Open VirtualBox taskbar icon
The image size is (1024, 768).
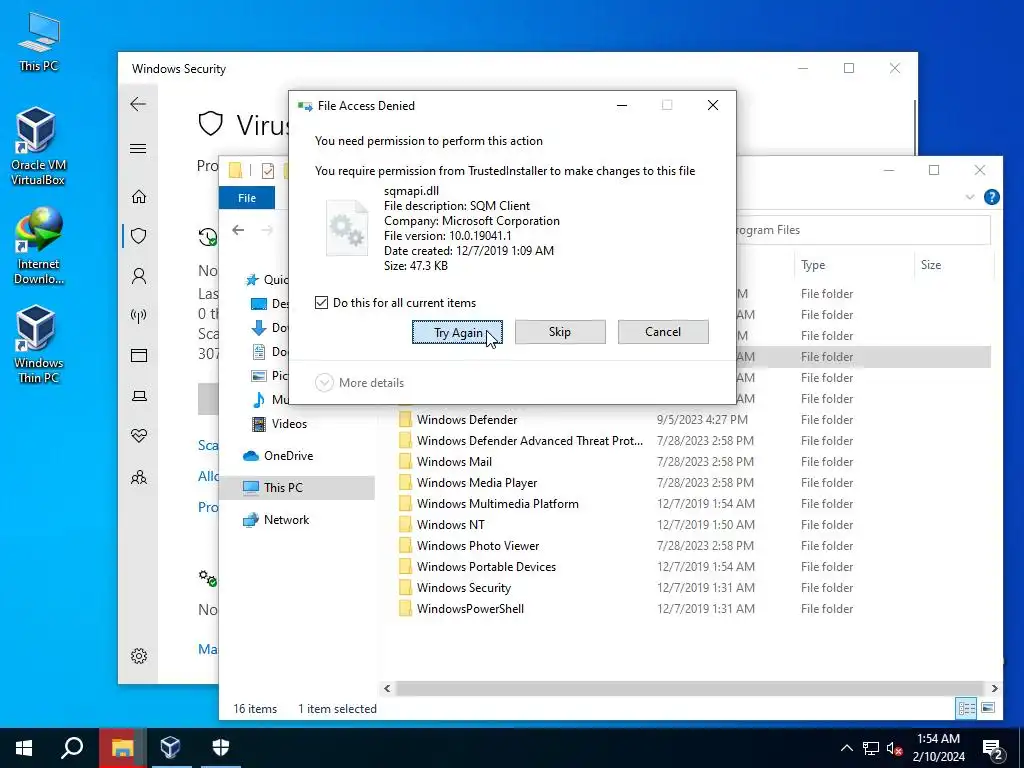(x=170, y=748)
